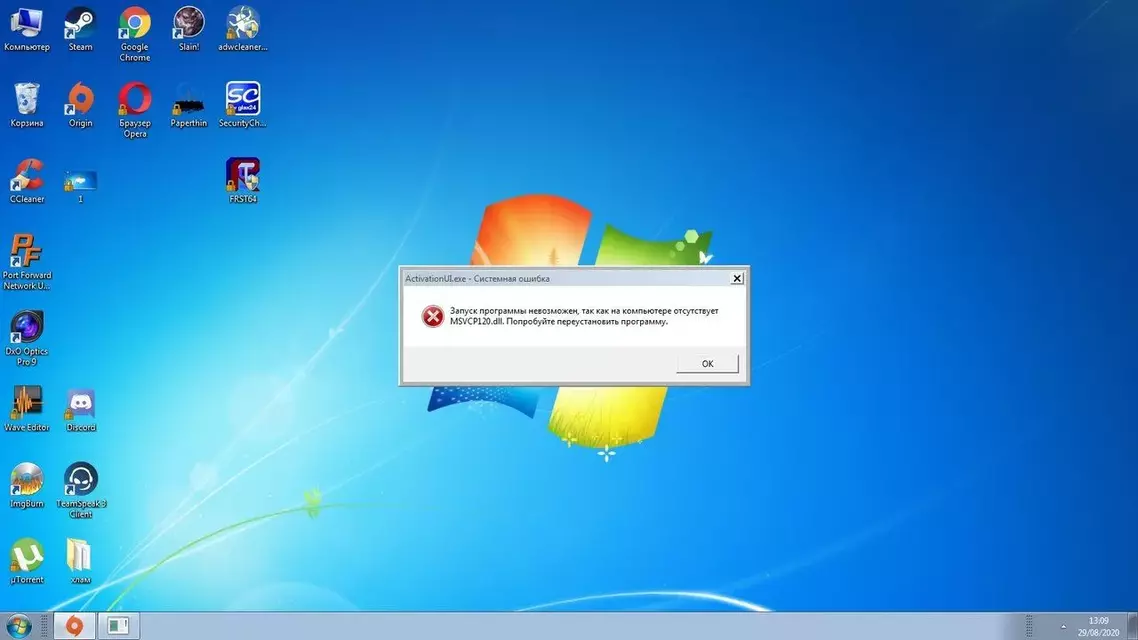Open Google Chrome desktop shortcut
Viewport: 1138px width, 640px height.
click(x=134, y=34)
